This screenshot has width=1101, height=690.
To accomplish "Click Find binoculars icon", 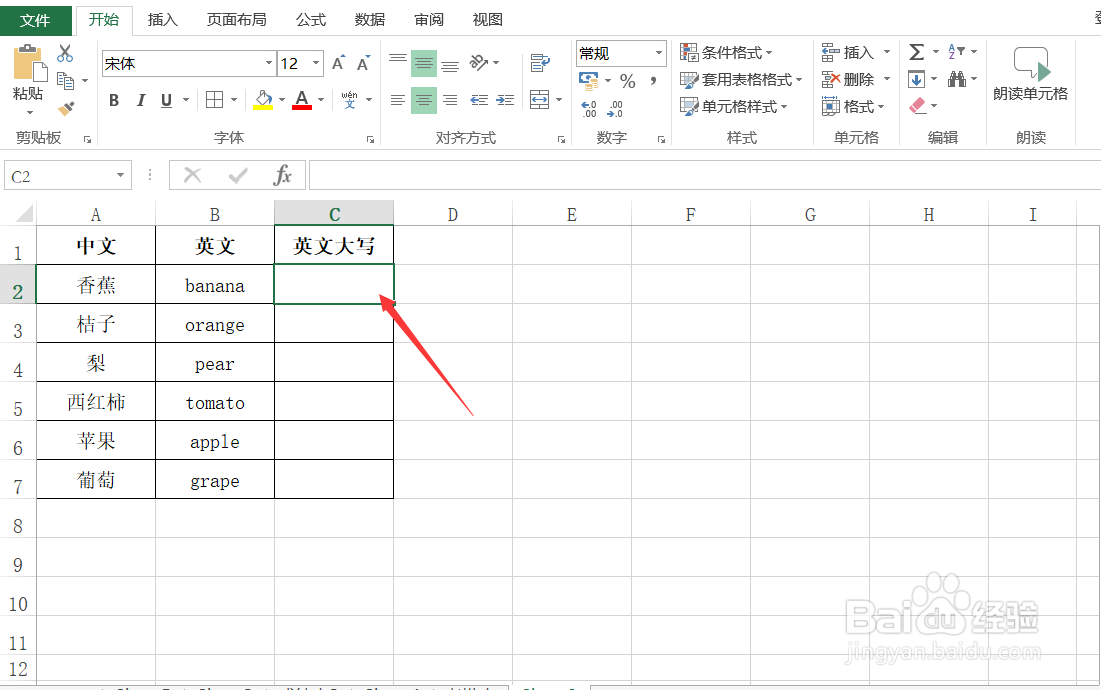I will 956,79.
